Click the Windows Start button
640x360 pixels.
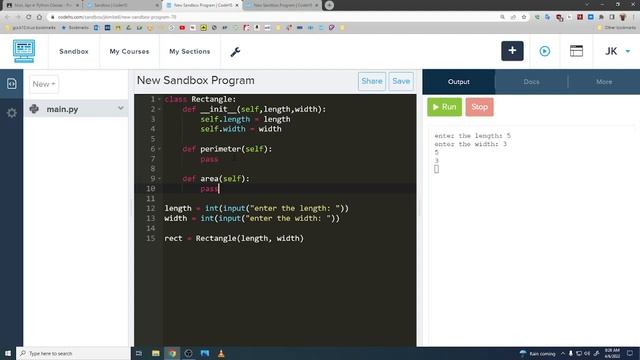click(x=8, y=353)
